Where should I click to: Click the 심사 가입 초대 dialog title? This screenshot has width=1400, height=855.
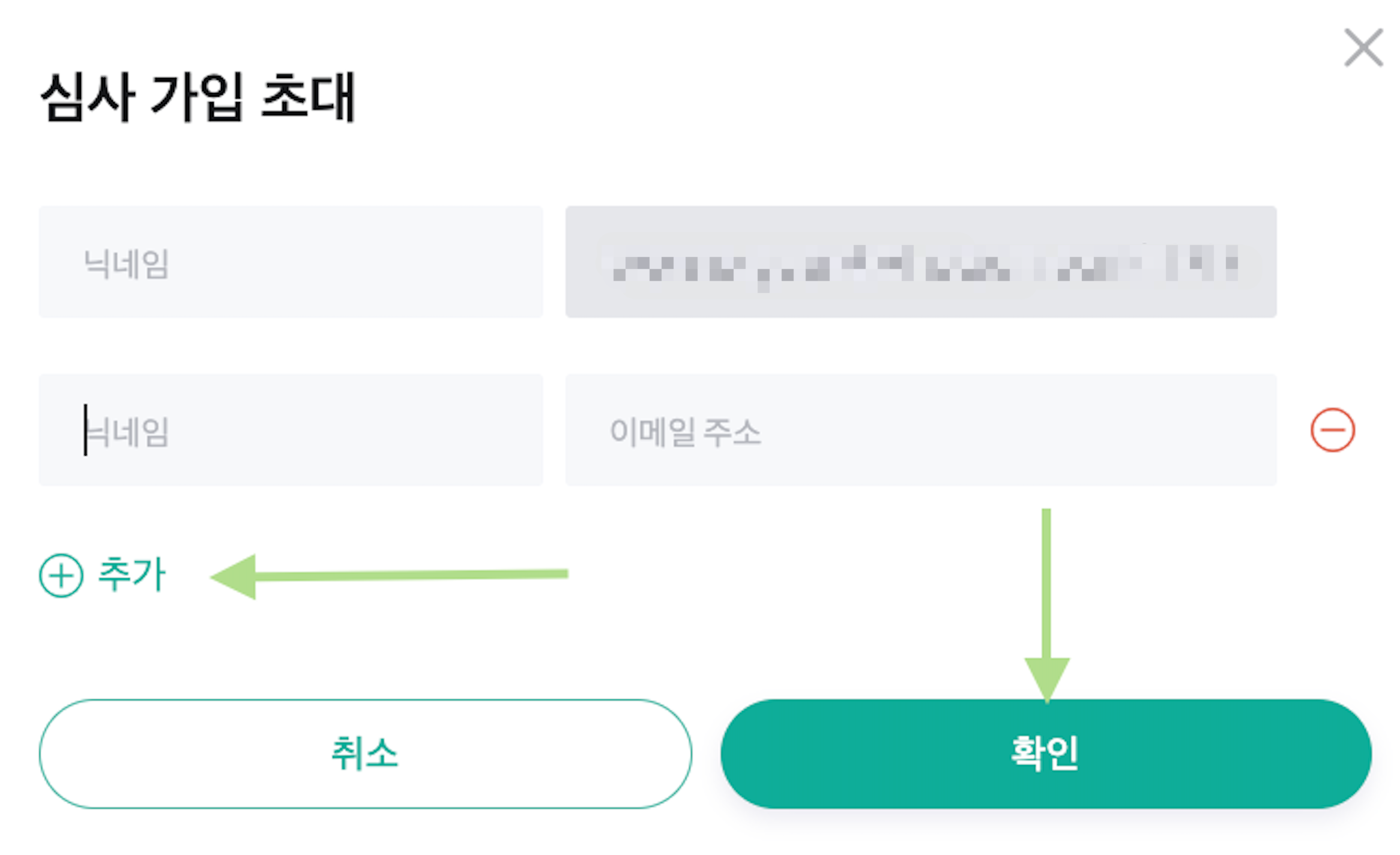coord(198,97)
